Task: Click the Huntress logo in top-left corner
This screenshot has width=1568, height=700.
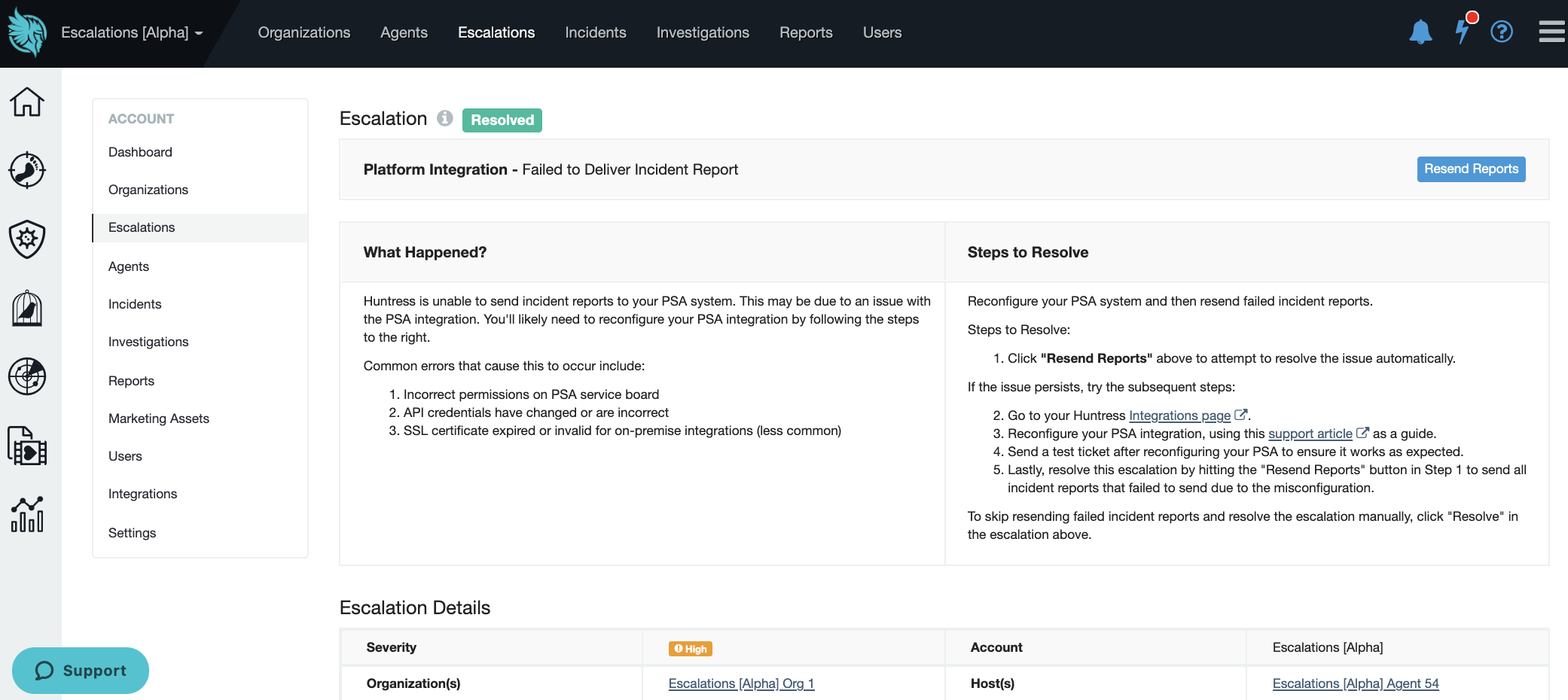Action: click(27, 32)
